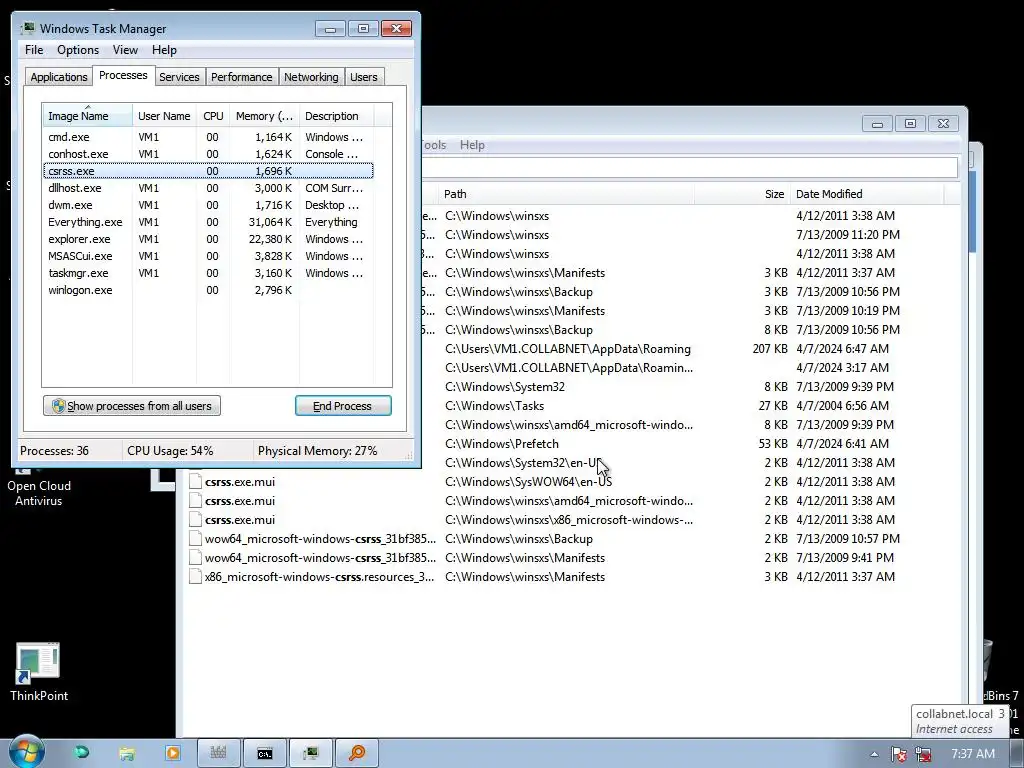Sort processes by User Name column
The height and width of the screenshot is (768, 1024).
click(165, 116)
